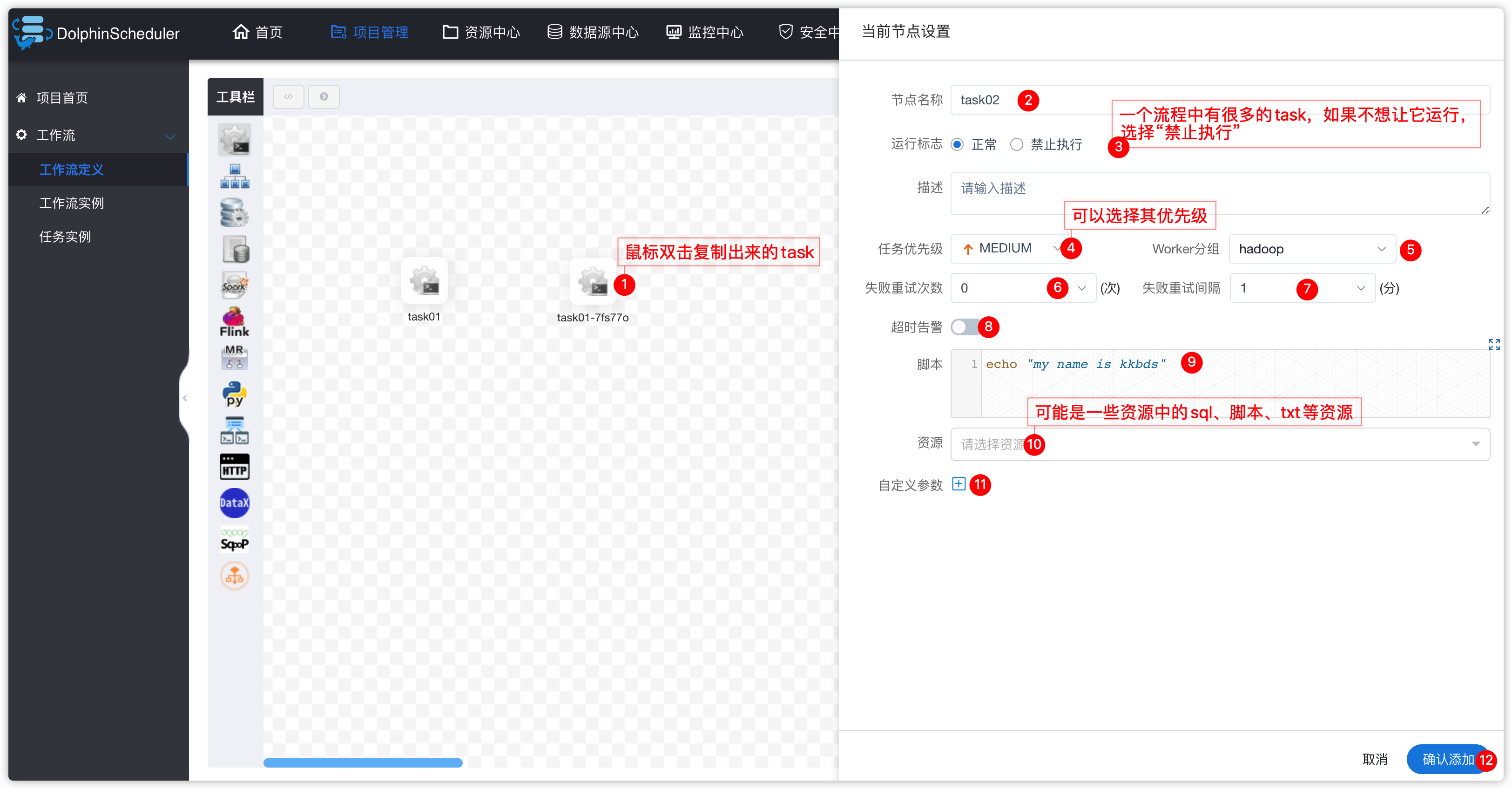Click the task01-7fs77o node on canvas

click(593, 281)
